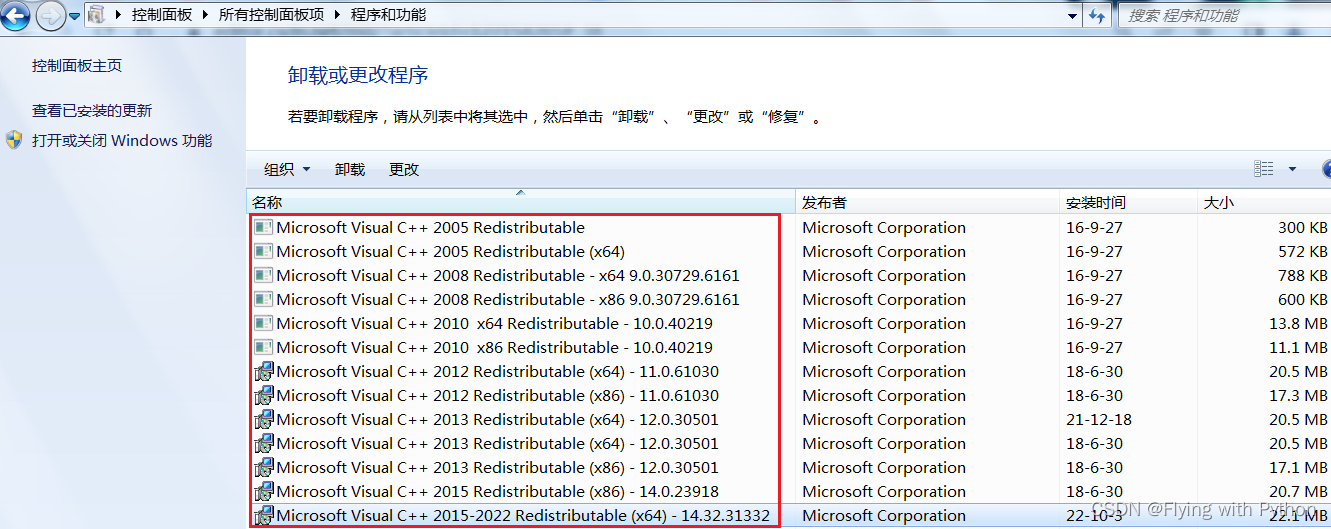Sort list by 名称 column header
1331x529 pixels.
coord(520,202)
